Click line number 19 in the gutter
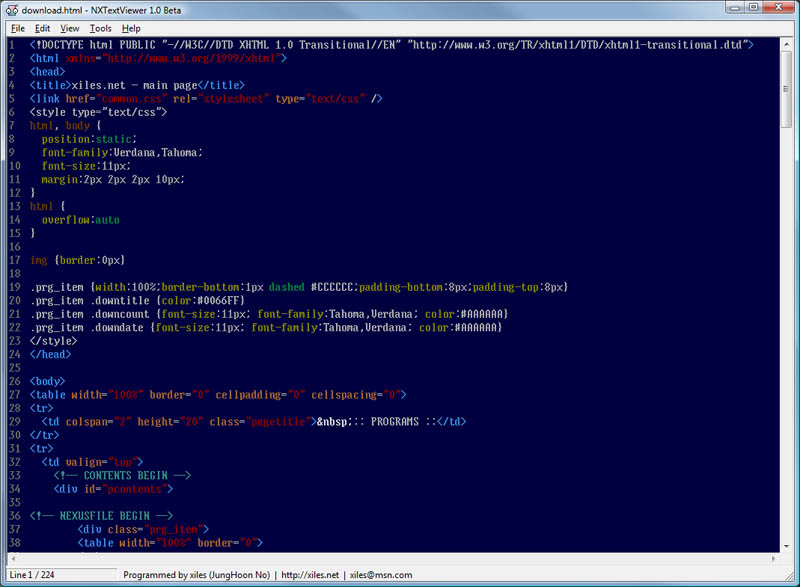Viewport: 800px width, 587px height. coord(15,287)
